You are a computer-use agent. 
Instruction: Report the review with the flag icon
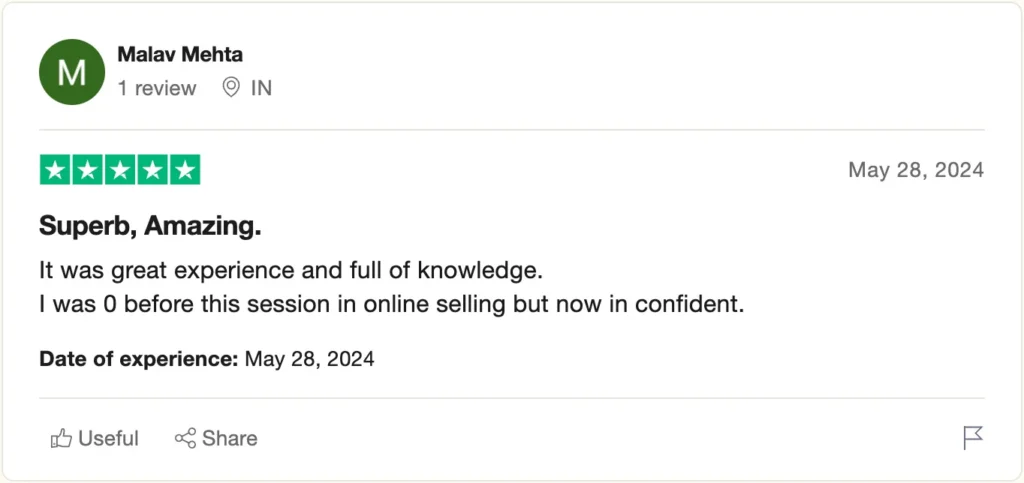pos(972,437)
